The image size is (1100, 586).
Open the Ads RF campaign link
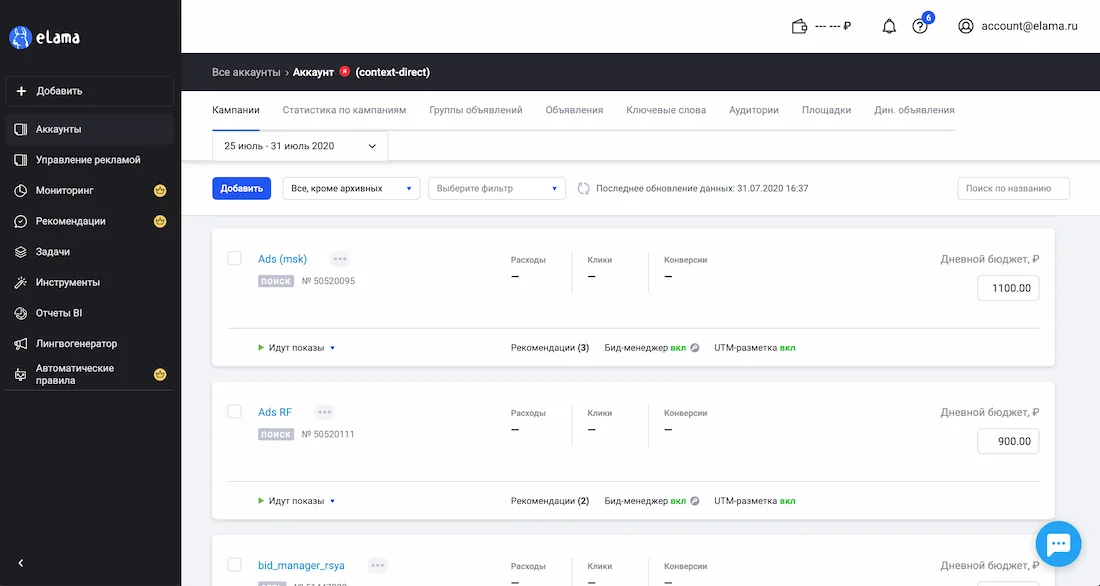coord(275,412)
